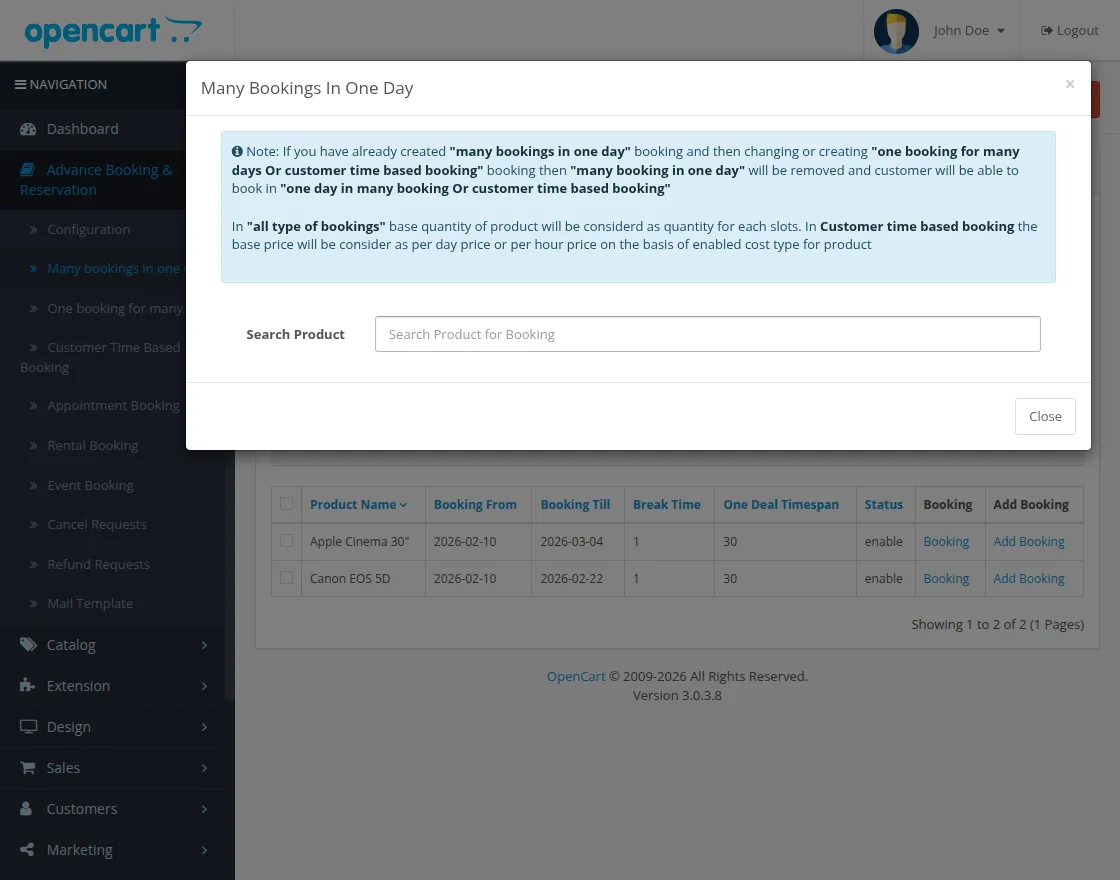Click the Advance Booking calendar icon

click(x=27, y=169)
